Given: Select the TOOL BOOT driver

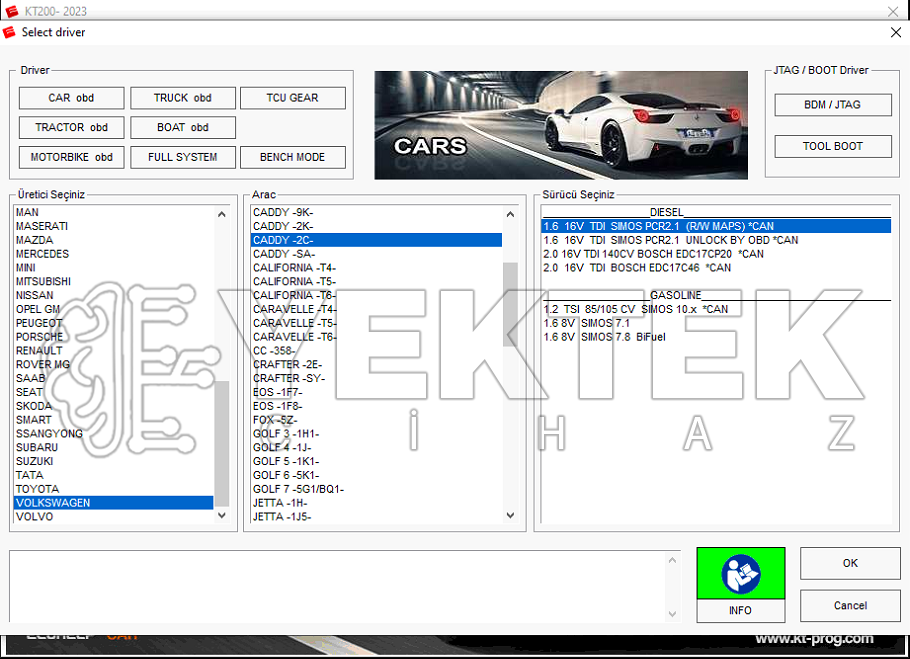Looking at the screenshot, I should (x=833, y=146).
